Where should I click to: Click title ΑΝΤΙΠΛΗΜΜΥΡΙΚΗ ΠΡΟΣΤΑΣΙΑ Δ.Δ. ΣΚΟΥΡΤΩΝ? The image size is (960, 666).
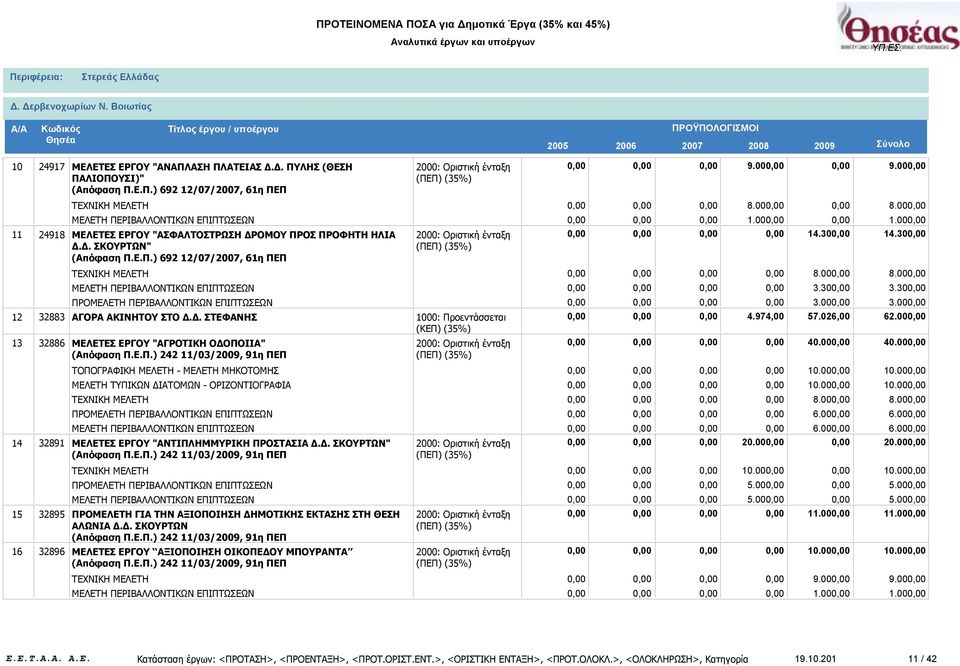pos(231,444)
